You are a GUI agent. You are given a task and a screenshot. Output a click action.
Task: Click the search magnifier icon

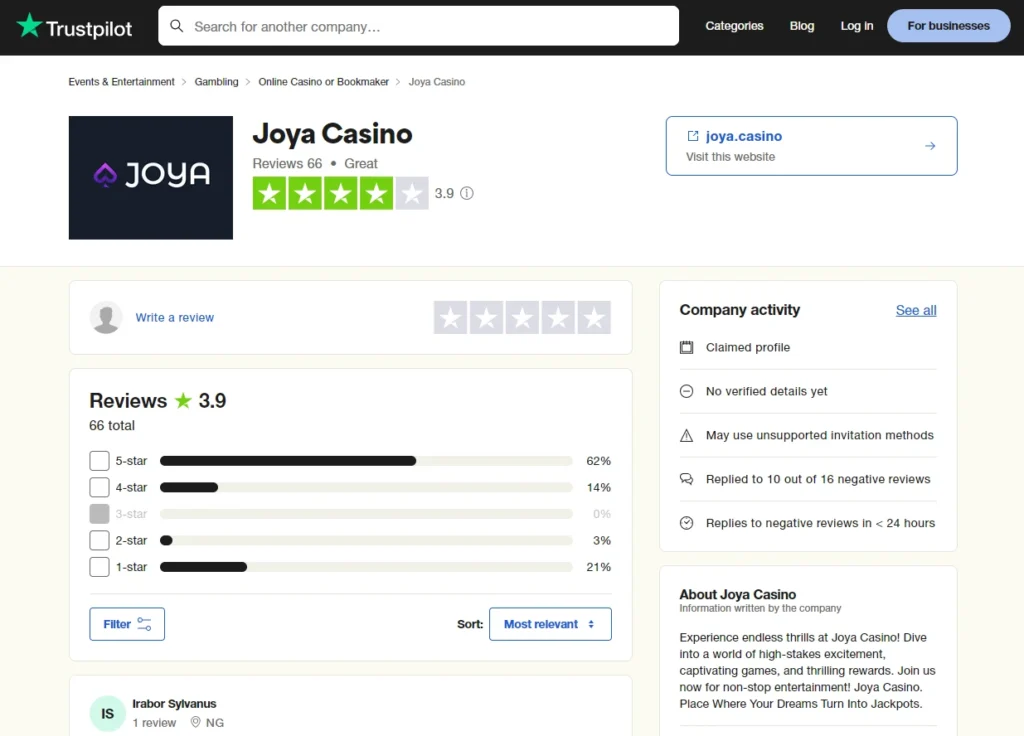pyautogui.click(x=177, y=27)
